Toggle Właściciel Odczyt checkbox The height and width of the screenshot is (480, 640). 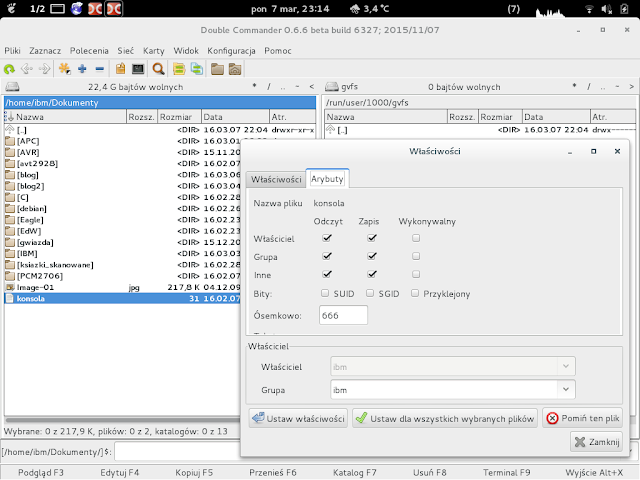(327, 238)
